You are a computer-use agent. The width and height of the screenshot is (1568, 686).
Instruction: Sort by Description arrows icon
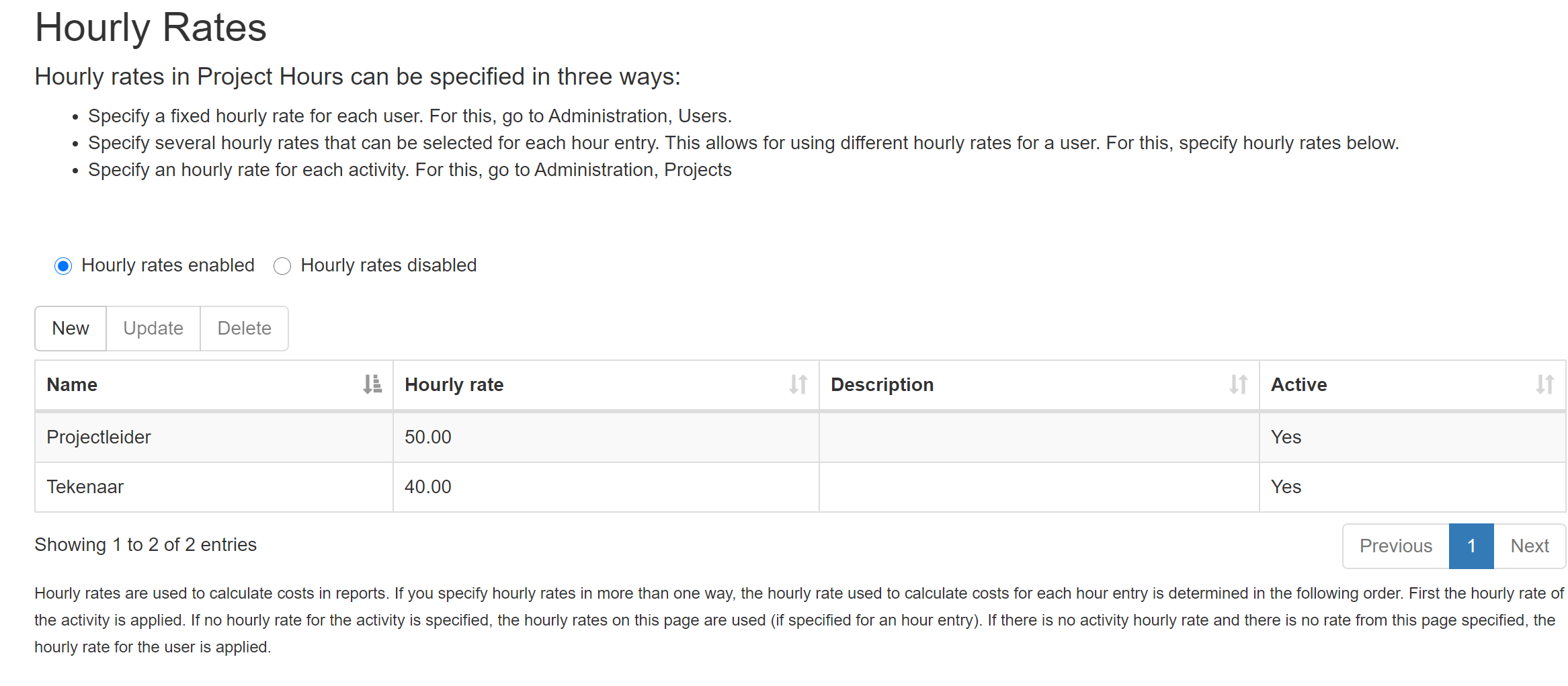point(1238,384)
